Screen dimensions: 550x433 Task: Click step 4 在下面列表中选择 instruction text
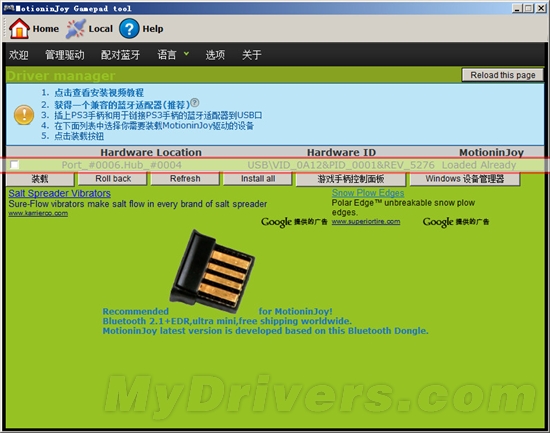(154, 126)
